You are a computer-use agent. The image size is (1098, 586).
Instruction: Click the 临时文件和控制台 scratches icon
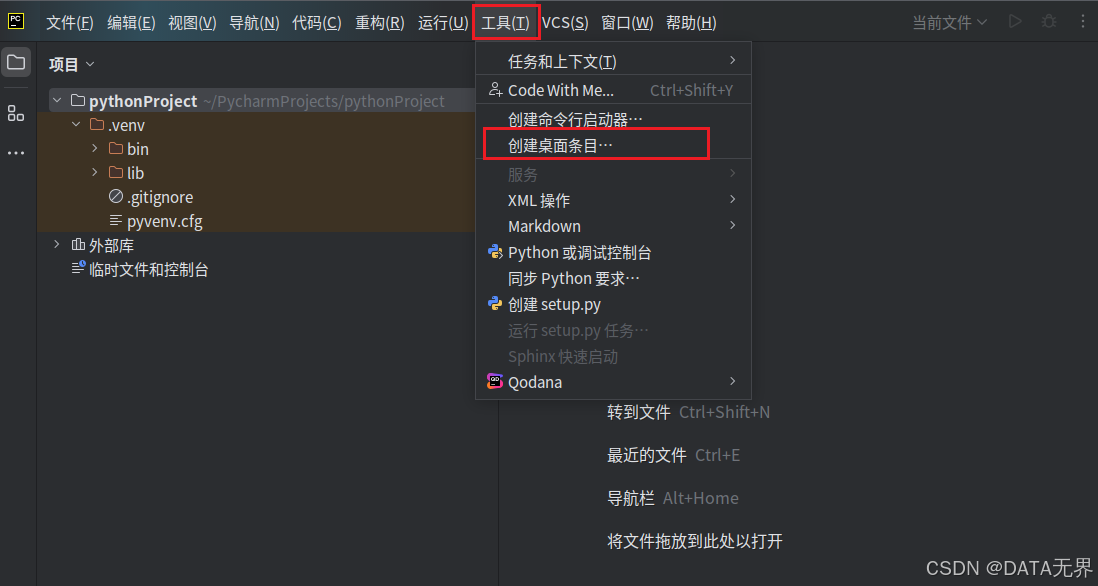pyautogui.click(x=78, y=268)
